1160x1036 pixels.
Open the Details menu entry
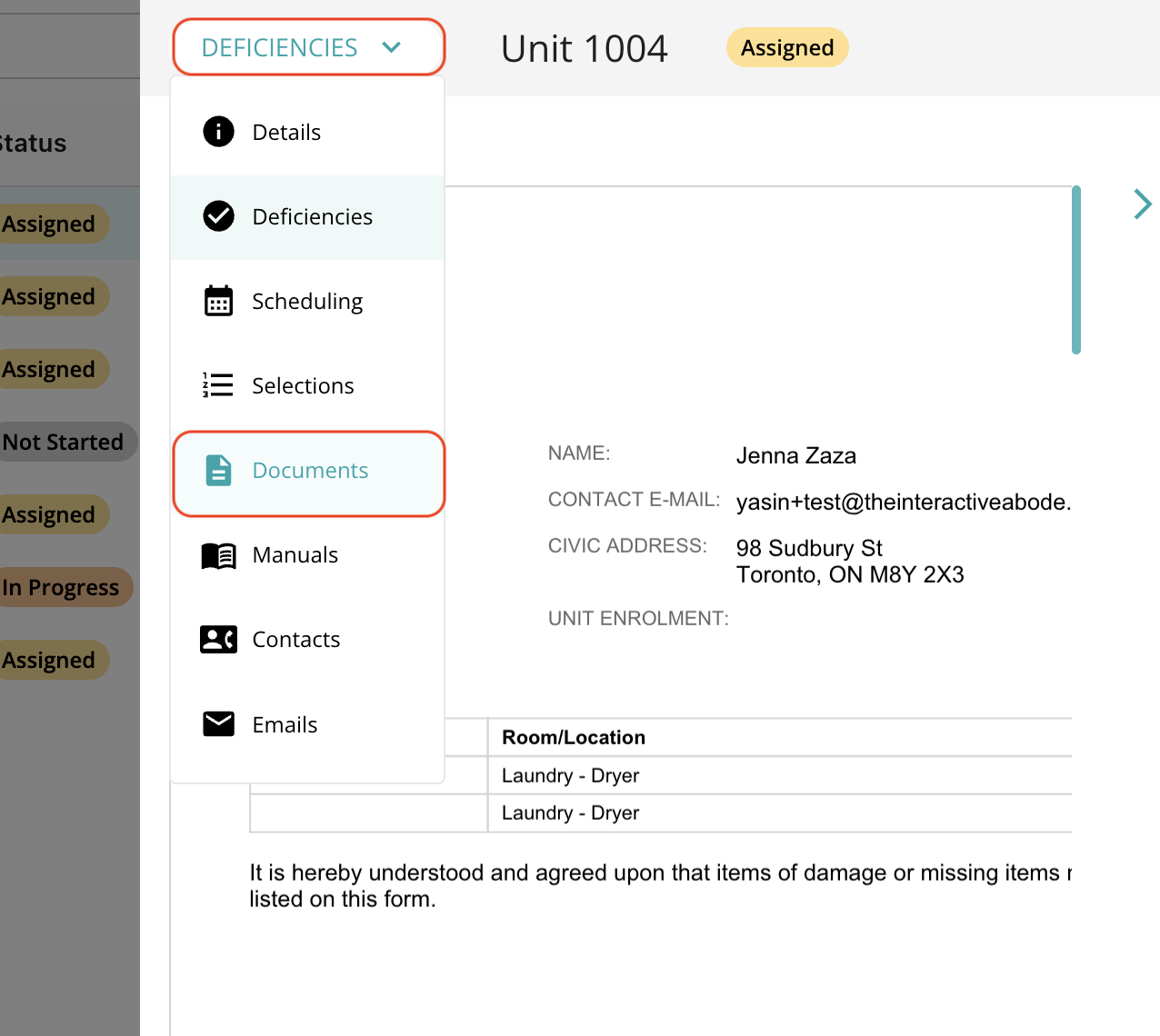[307, 133]
